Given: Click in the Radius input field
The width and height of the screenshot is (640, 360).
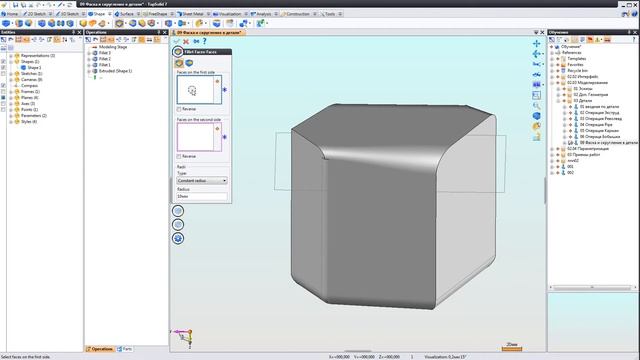Looking at the screenshot, I should pos(202,196).
